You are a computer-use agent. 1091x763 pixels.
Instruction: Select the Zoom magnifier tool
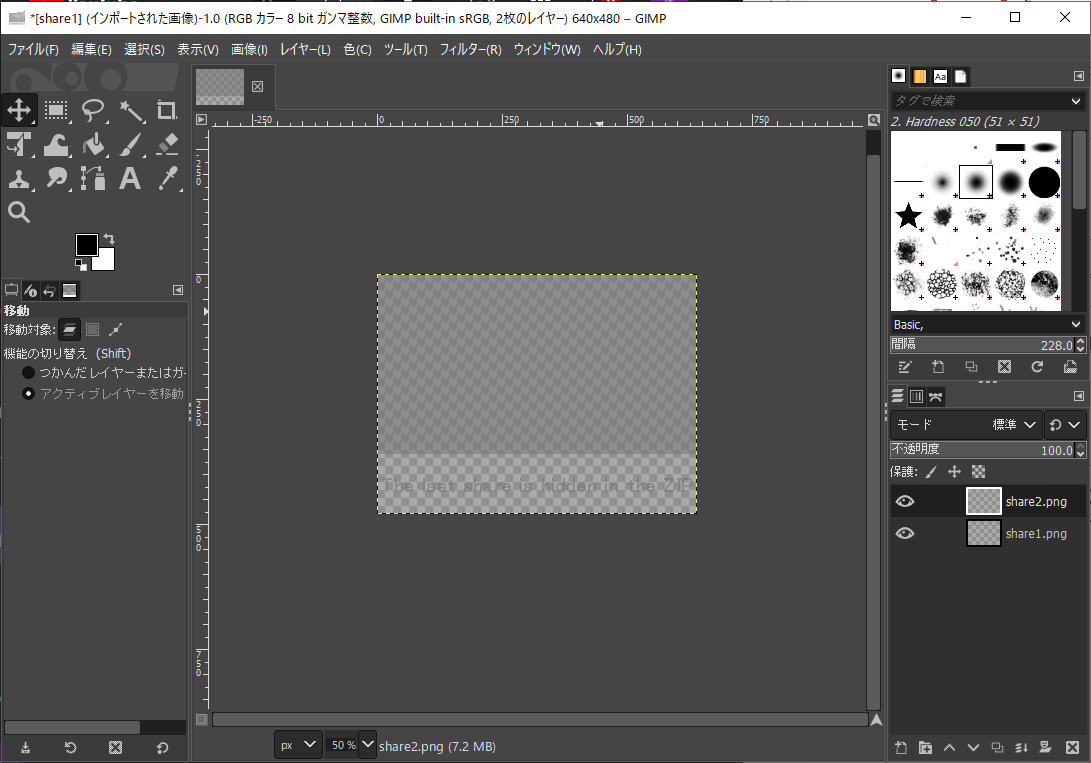tap(19, 212)
